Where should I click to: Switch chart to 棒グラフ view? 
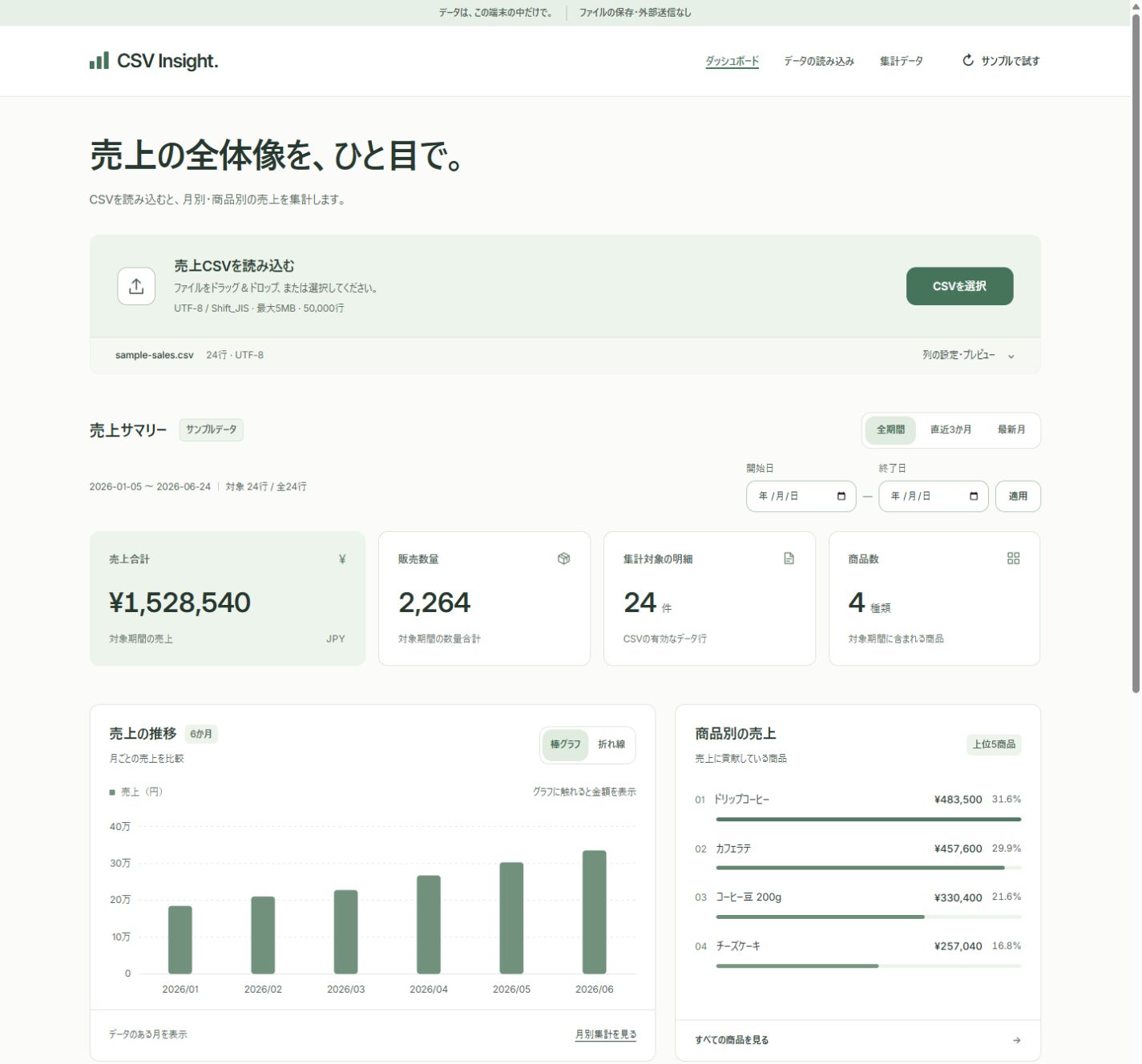click(566, 744)
